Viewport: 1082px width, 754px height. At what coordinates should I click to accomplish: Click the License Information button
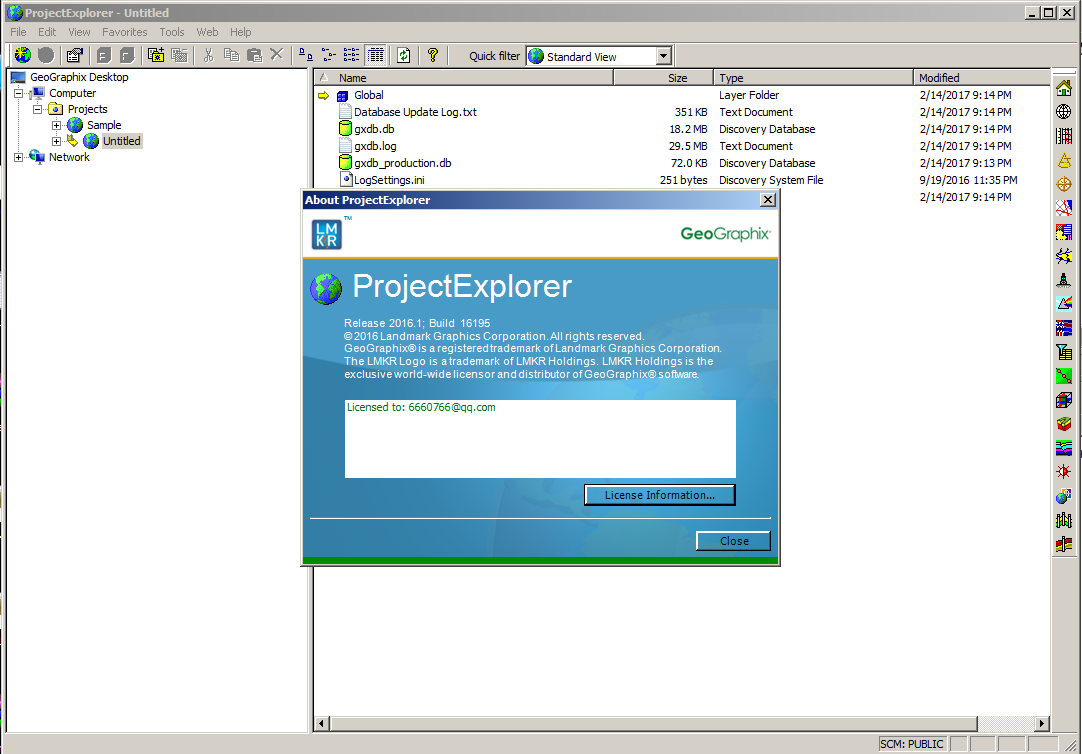[660, 495]
